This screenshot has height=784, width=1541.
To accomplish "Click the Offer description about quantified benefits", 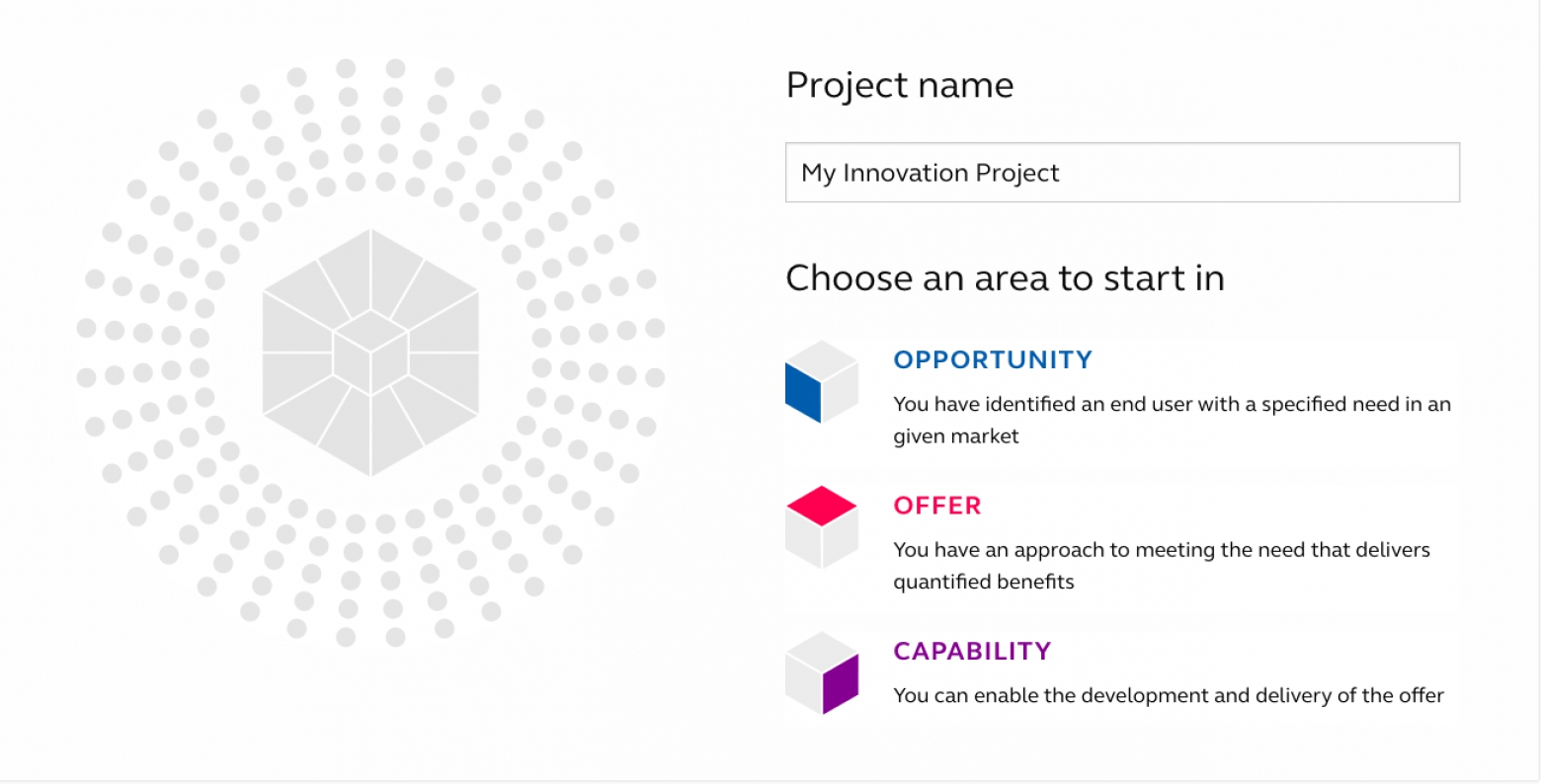I will click(x=1162, y=566).
